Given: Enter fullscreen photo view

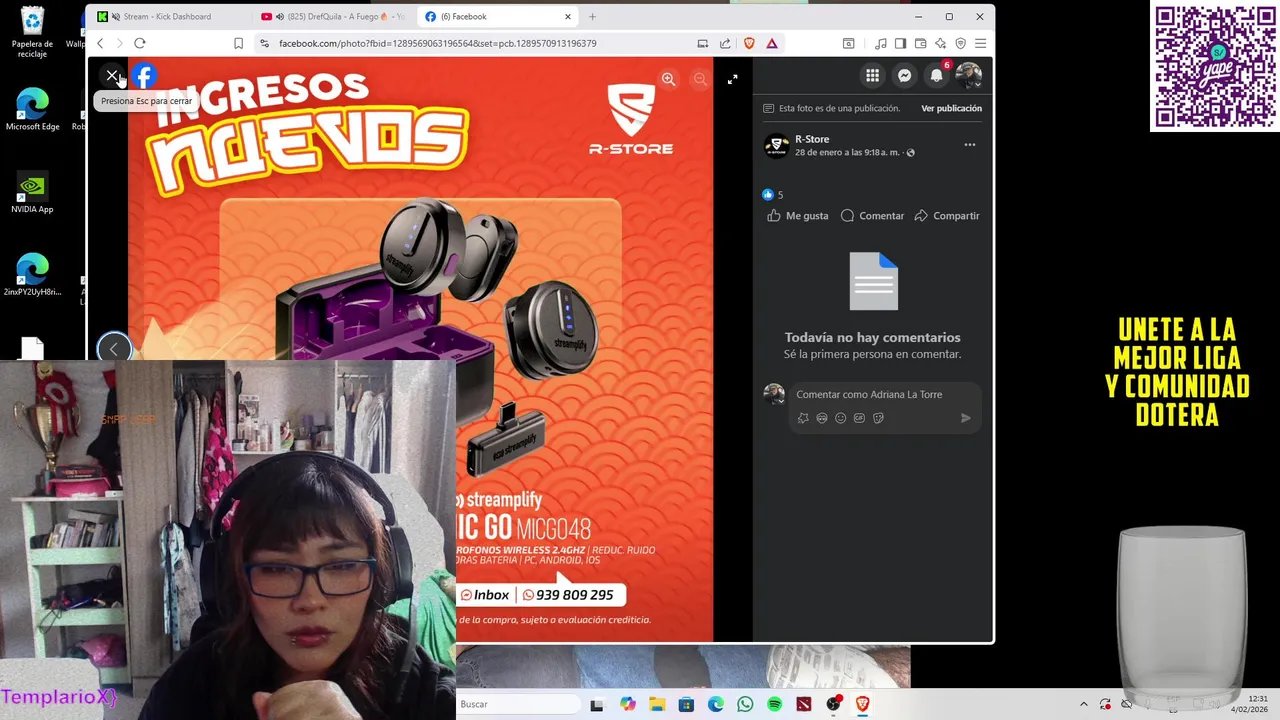Looking at the screenshot, I should point(732,79).
